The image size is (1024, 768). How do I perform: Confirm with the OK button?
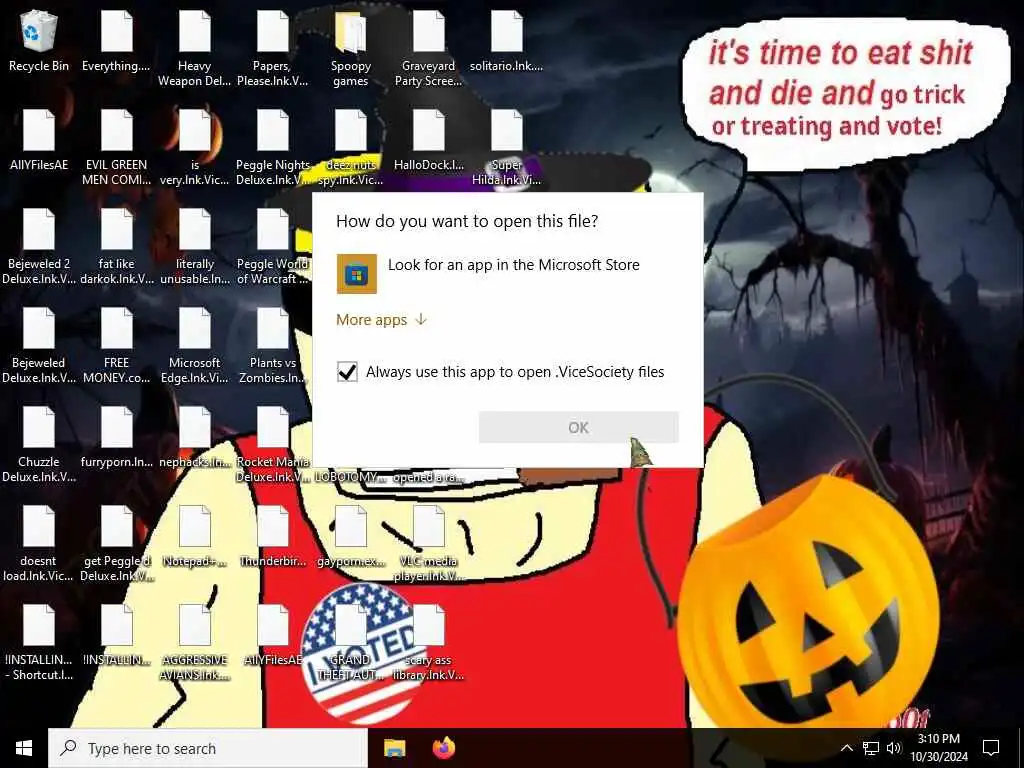point(579,427)
